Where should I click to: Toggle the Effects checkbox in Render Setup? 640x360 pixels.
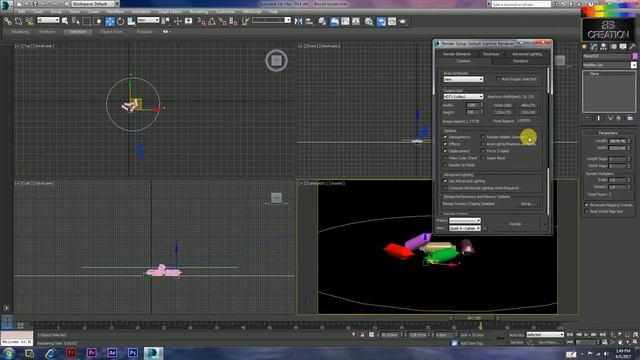445,144
